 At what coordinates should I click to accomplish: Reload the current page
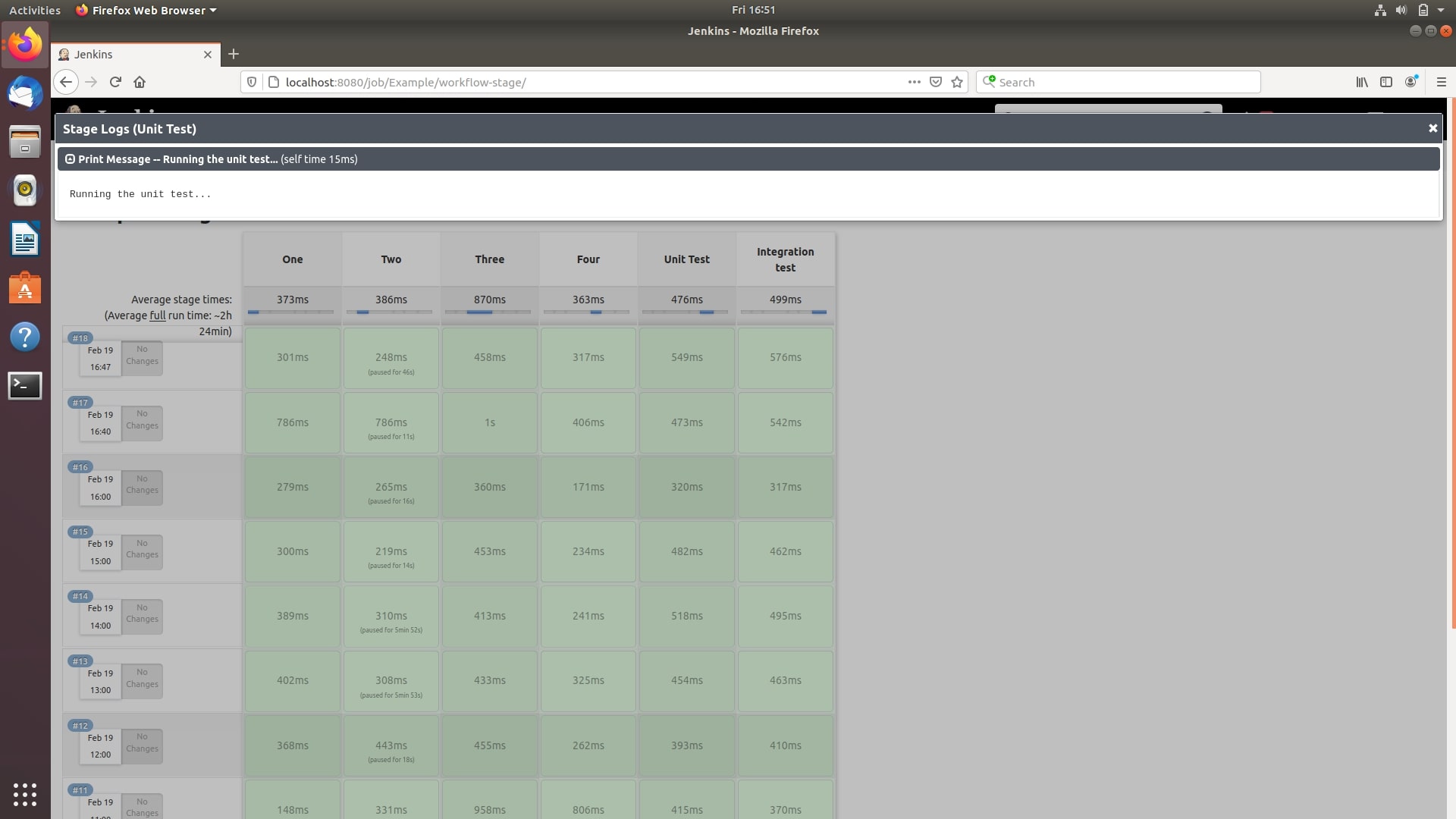click(115, 82)
